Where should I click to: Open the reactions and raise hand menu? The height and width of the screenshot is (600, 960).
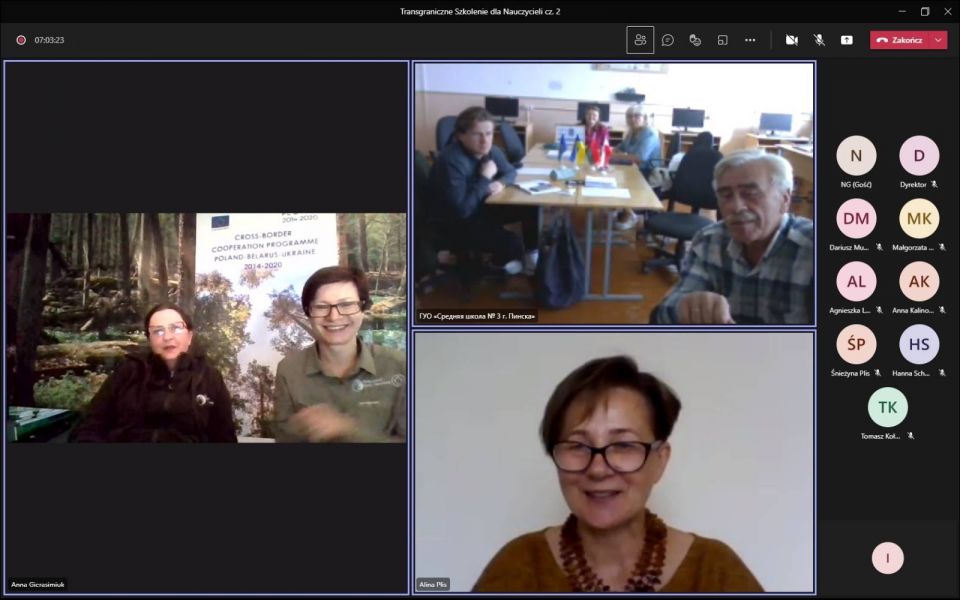[695, 40]
